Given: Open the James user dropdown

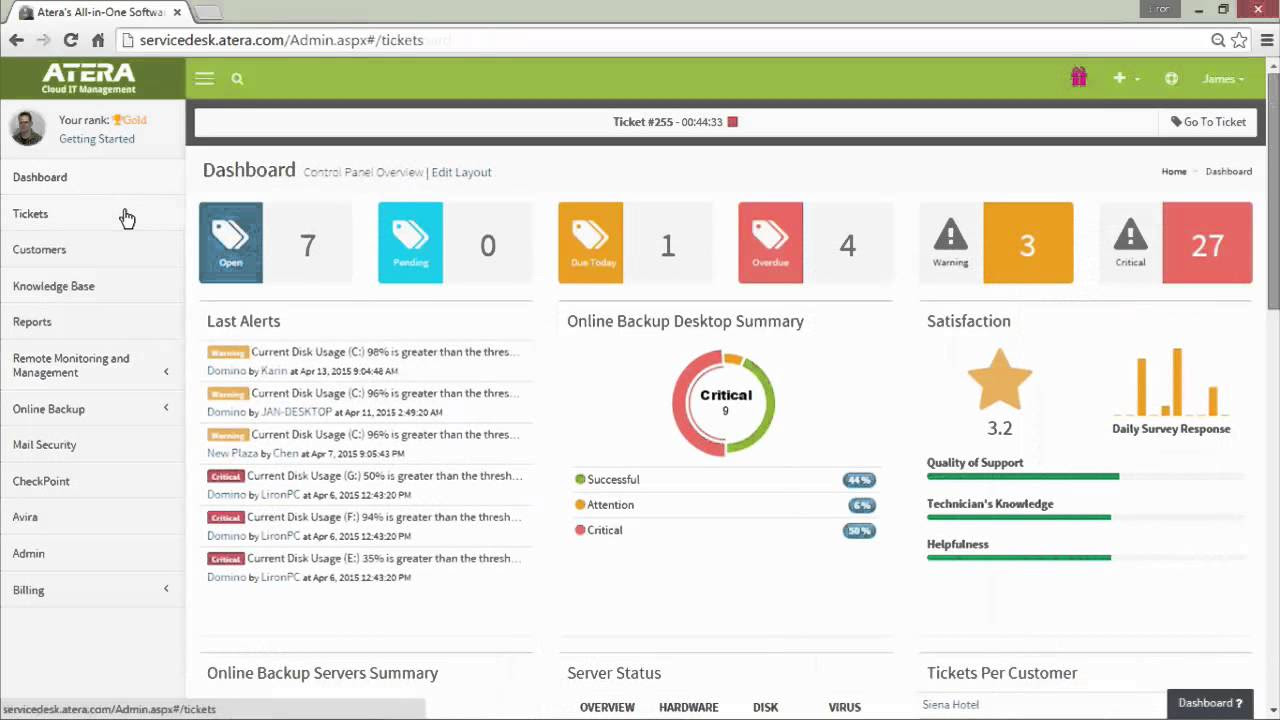Looking at the screenshot, I should [1223, 79].
